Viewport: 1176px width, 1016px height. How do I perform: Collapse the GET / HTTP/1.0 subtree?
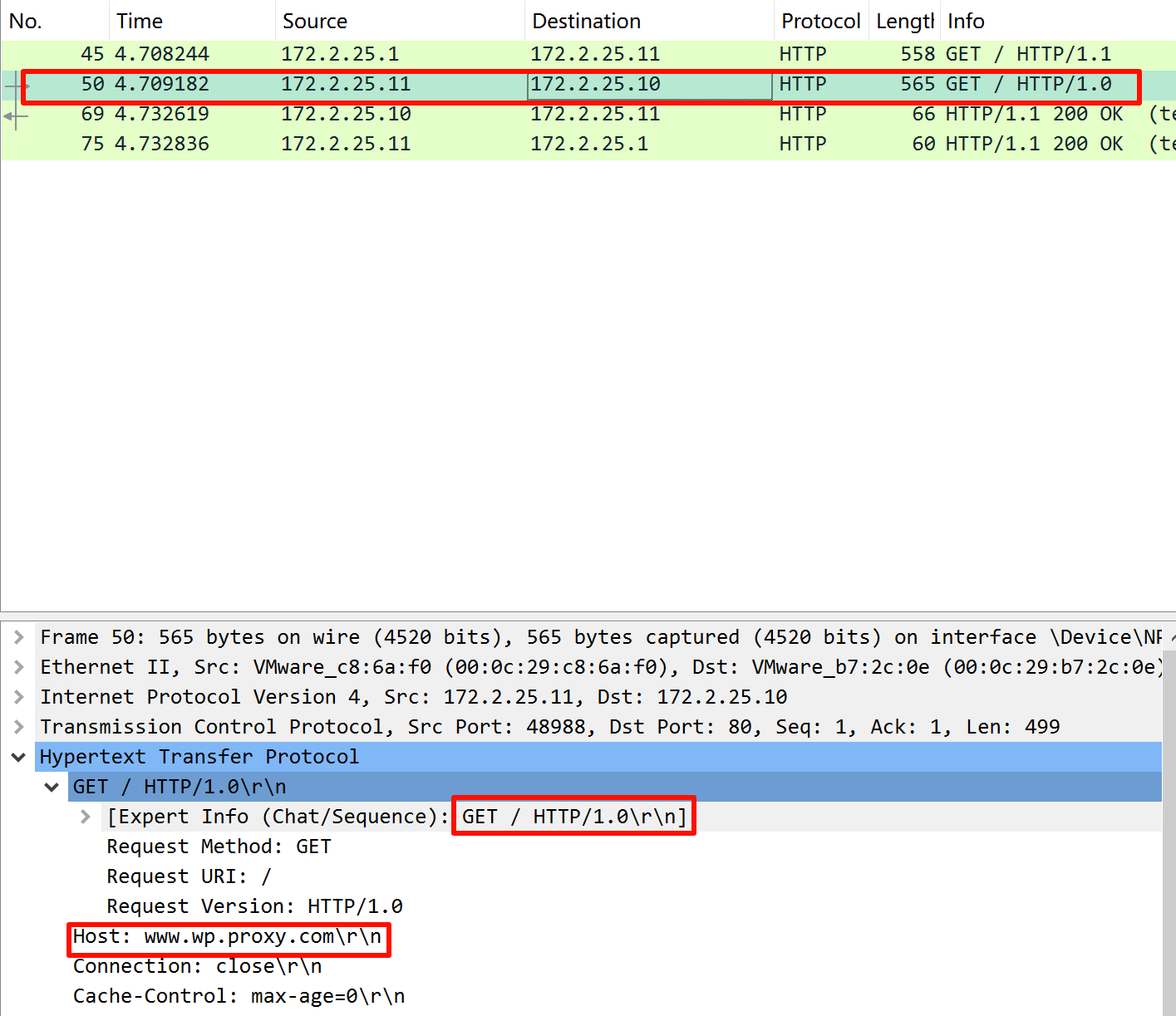52,787
